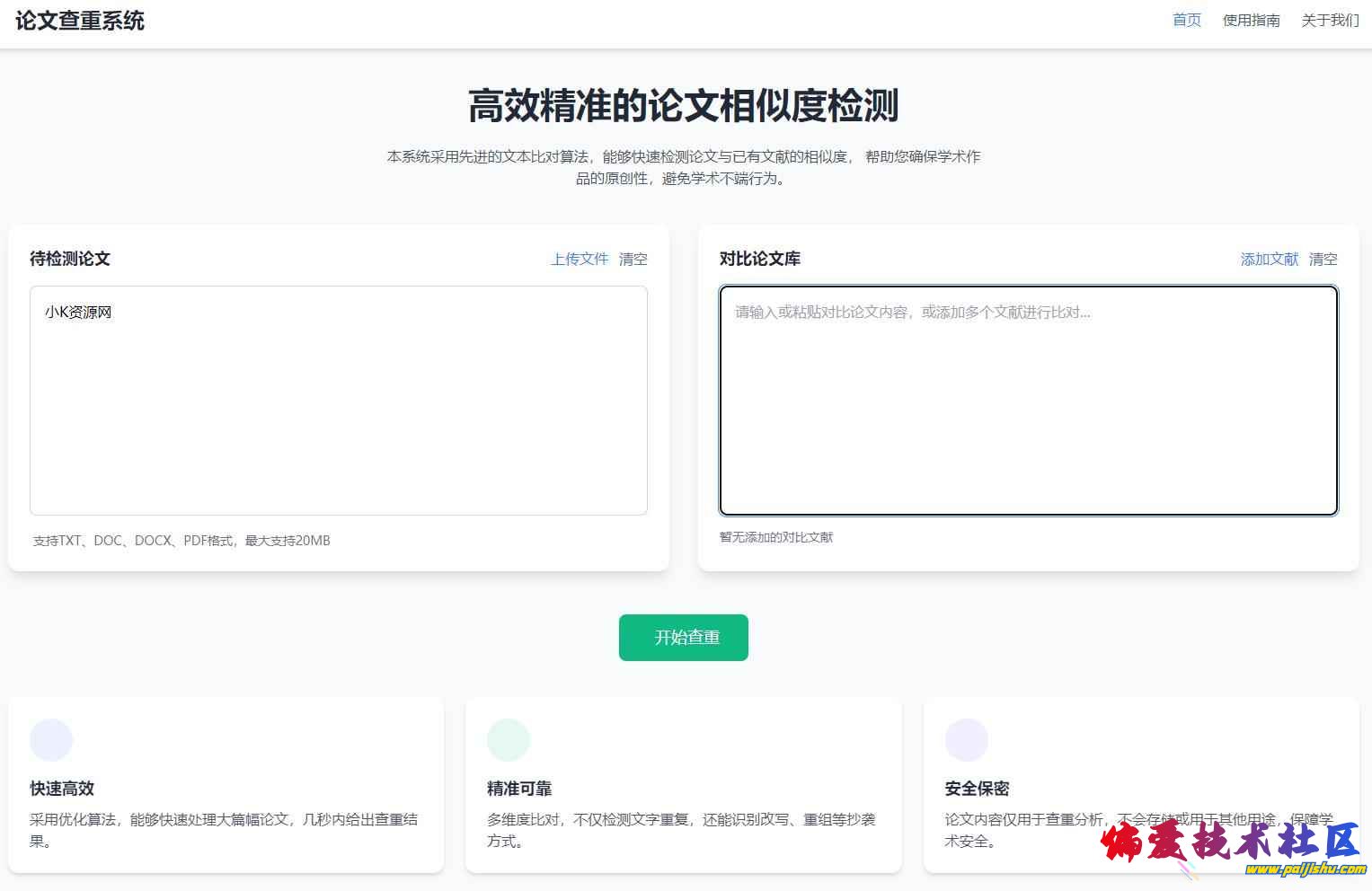Open the 关于我们 page
Viewport: 1372px width, 891px height.
[x=1330, y=21]
